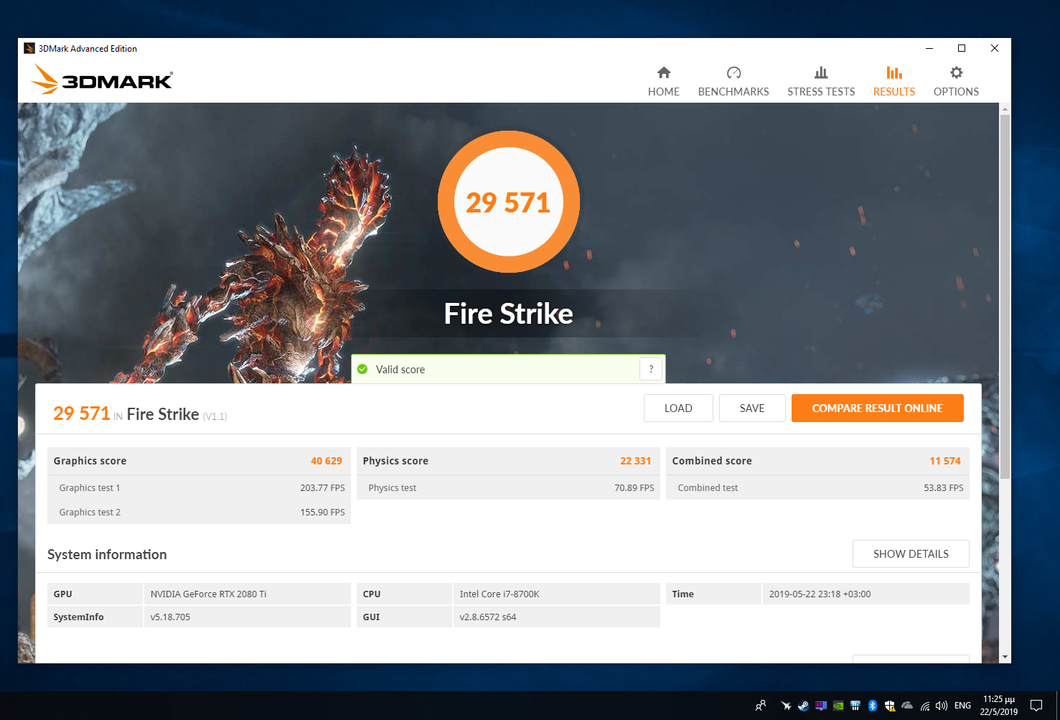Click the SAVE button
The width and height of the screenshot is (1060, 720).
point(752,408)
